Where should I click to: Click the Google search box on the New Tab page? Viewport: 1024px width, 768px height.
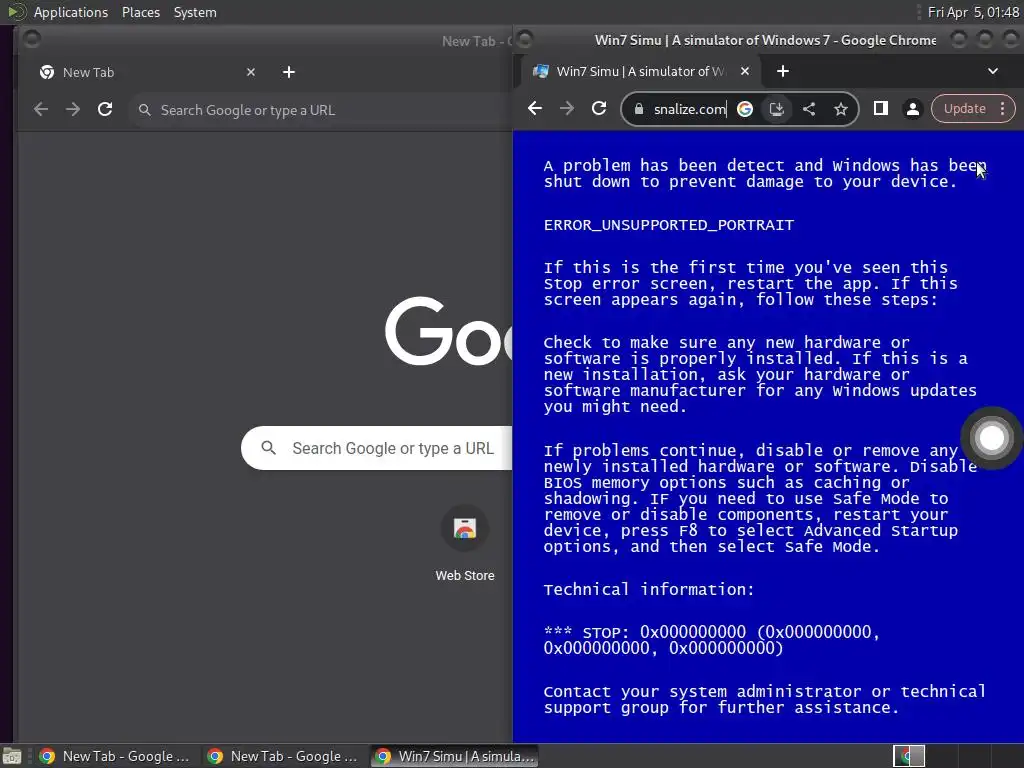377,448
